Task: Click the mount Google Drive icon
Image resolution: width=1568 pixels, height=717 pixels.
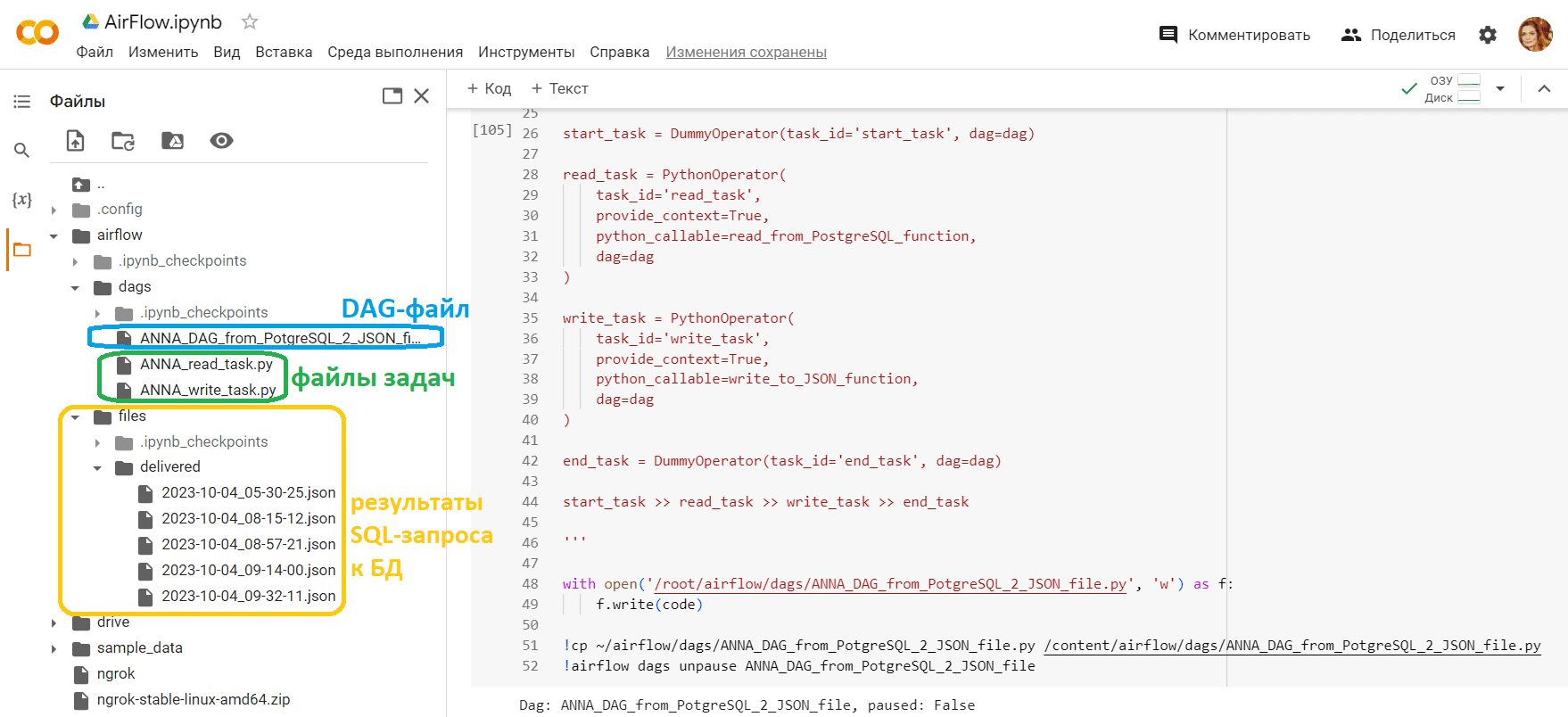Action: pyautogui.click(x=172, y=141)
